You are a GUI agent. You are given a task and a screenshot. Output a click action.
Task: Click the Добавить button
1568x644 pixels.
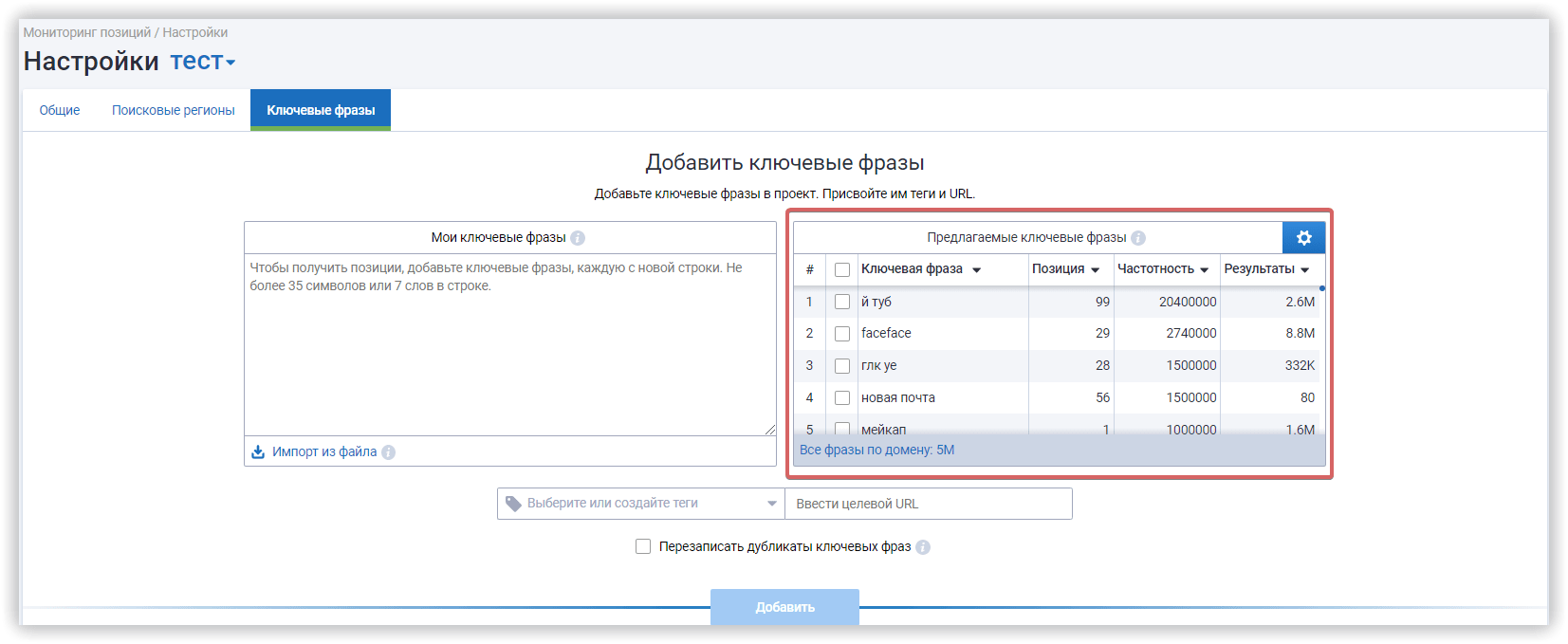click(x=784, y=607)
